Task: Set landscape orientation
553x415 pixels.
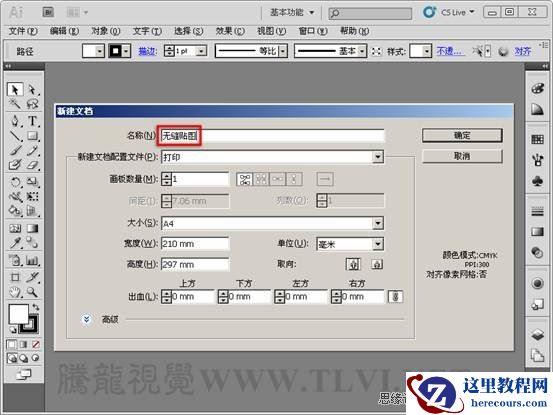Action: pos(377,264)
